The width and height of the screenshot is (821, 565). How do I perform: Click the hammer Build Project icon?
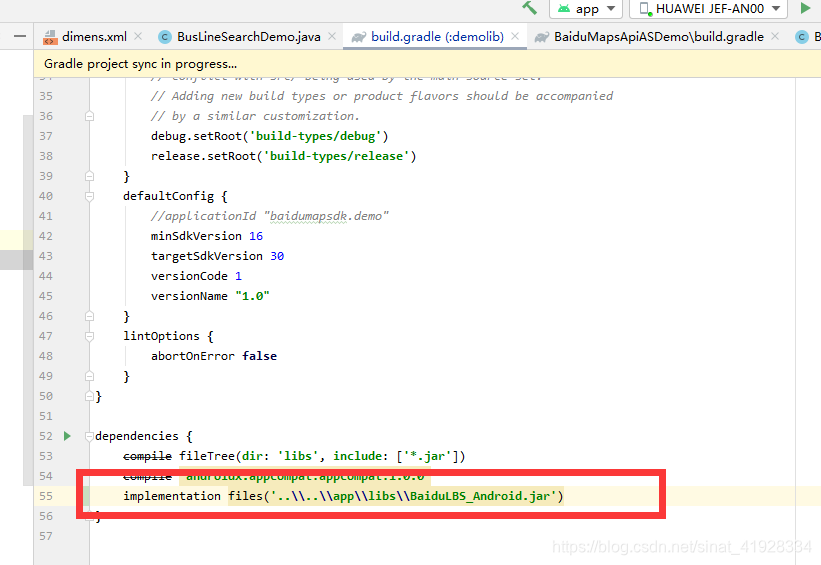[x=529, y=8]
